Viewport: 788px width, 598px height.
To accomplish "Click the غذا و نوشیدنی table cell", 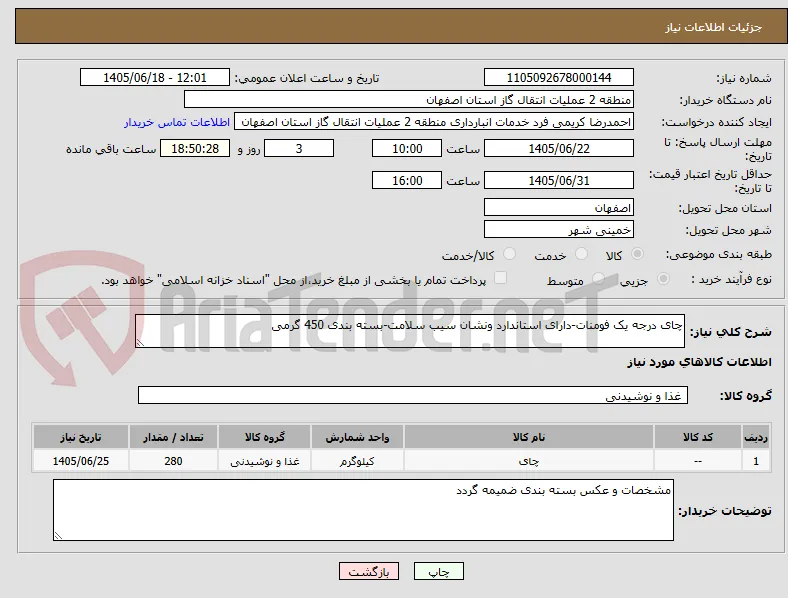I will tap(264, 461).
